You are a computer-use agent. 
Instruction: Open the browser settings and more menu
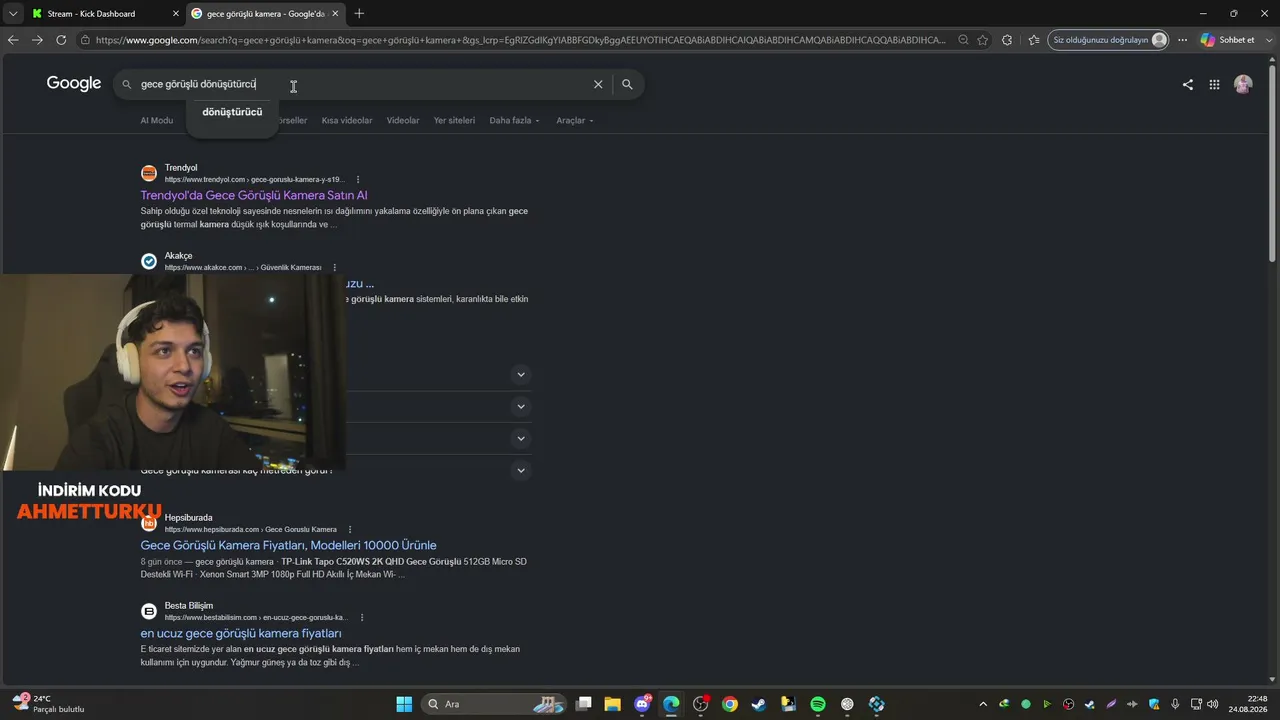click(1182, 40)
